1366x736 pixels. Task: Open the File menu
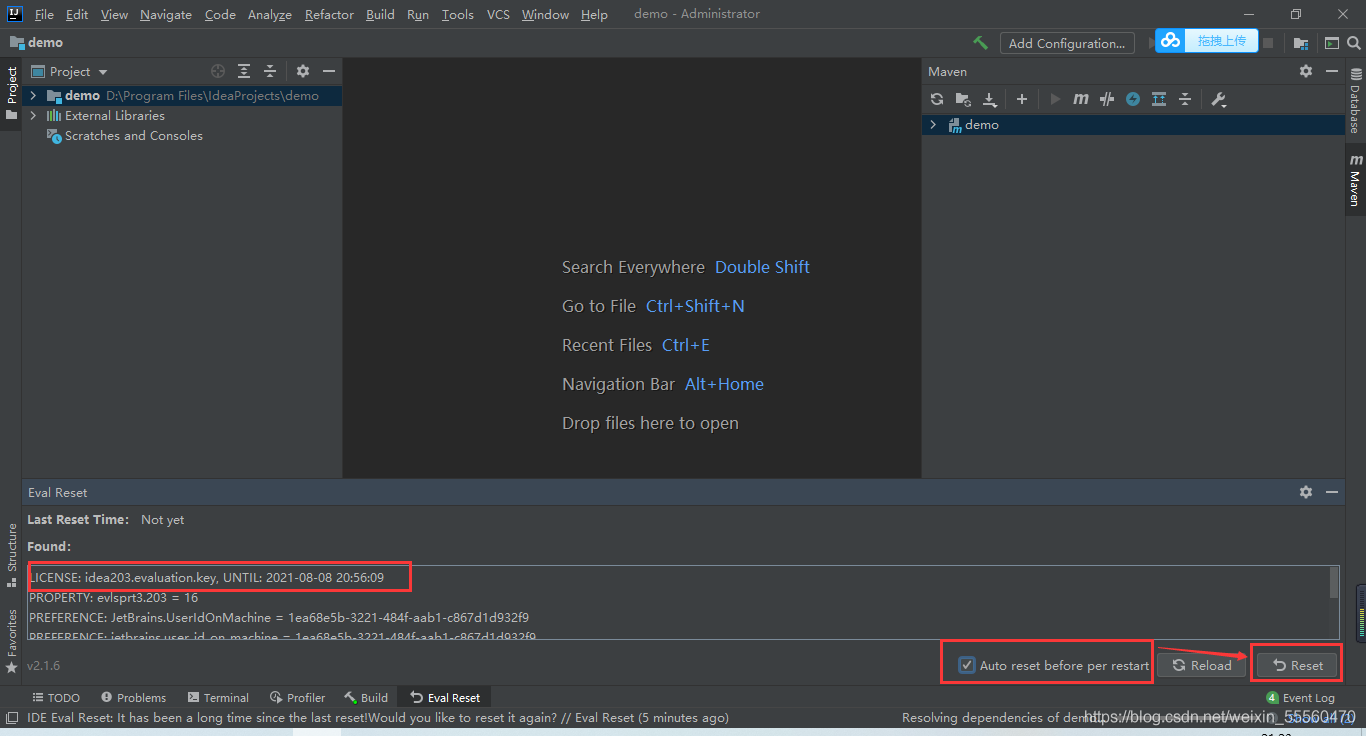44,14
